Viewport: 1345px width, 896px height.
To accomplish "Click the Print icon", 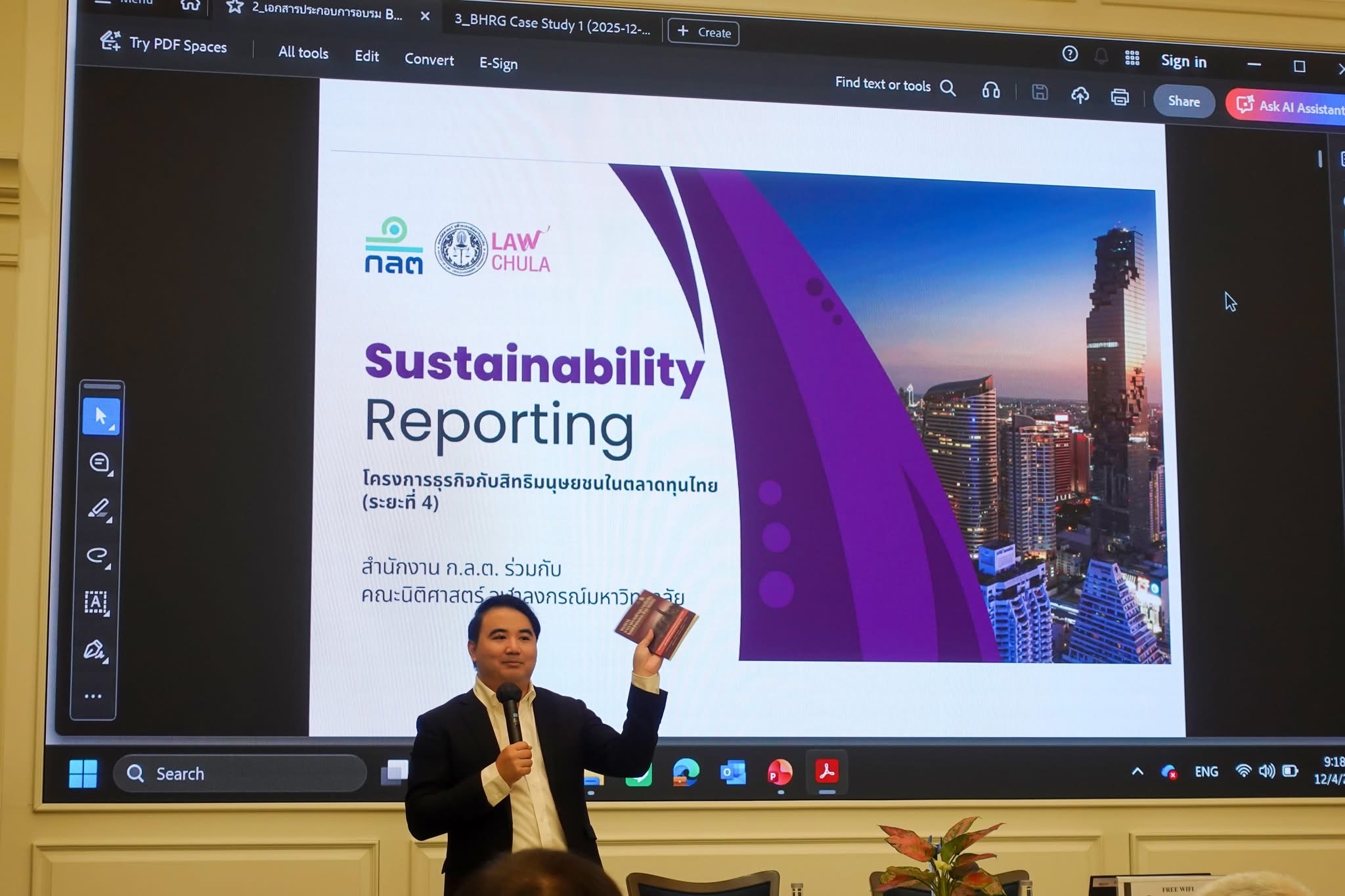I will coord(1120,97).
